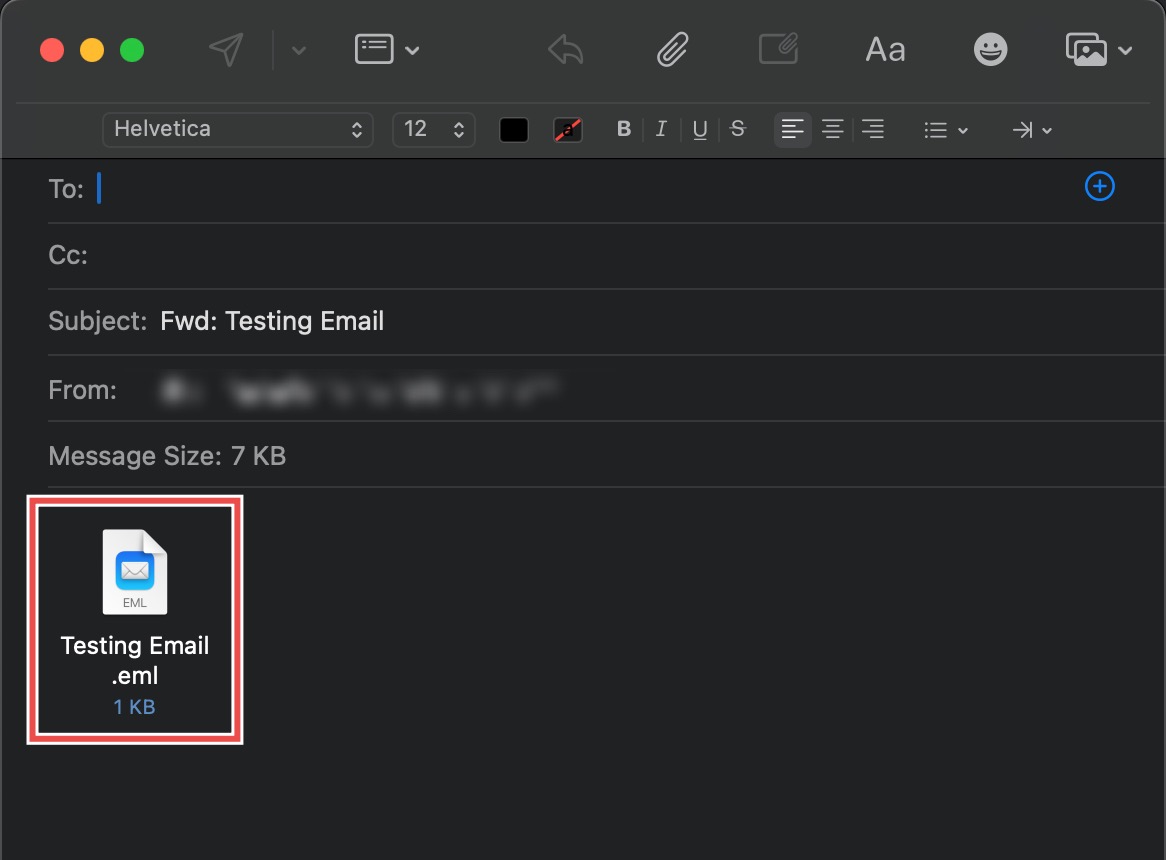Toggle strikethrough formatting
This screenshot has height=860, width=1166.
click(738, 129)
